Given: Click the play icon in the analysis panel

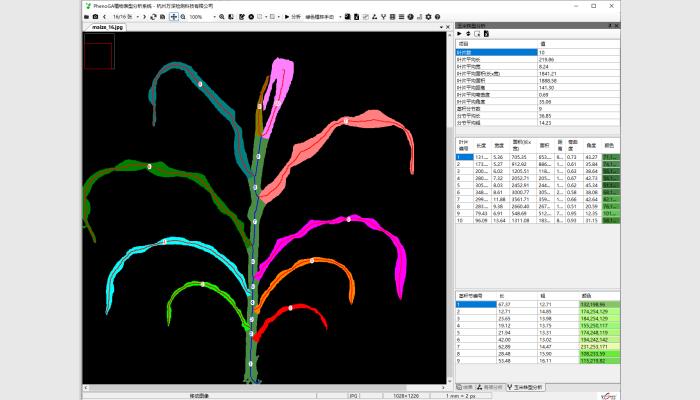Looking at the screenshot, I should tap(459, 34).
